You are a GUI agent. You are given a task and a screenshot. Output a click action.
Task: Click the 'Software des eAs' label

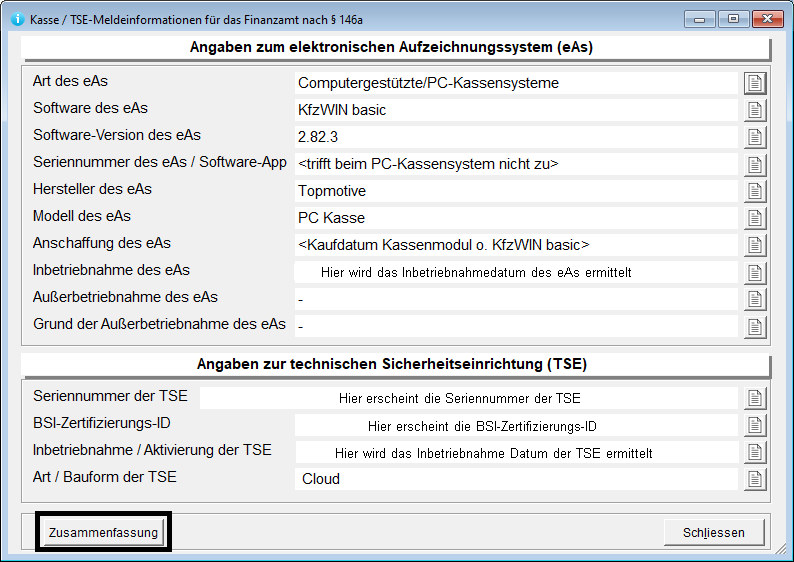[91, 108]
